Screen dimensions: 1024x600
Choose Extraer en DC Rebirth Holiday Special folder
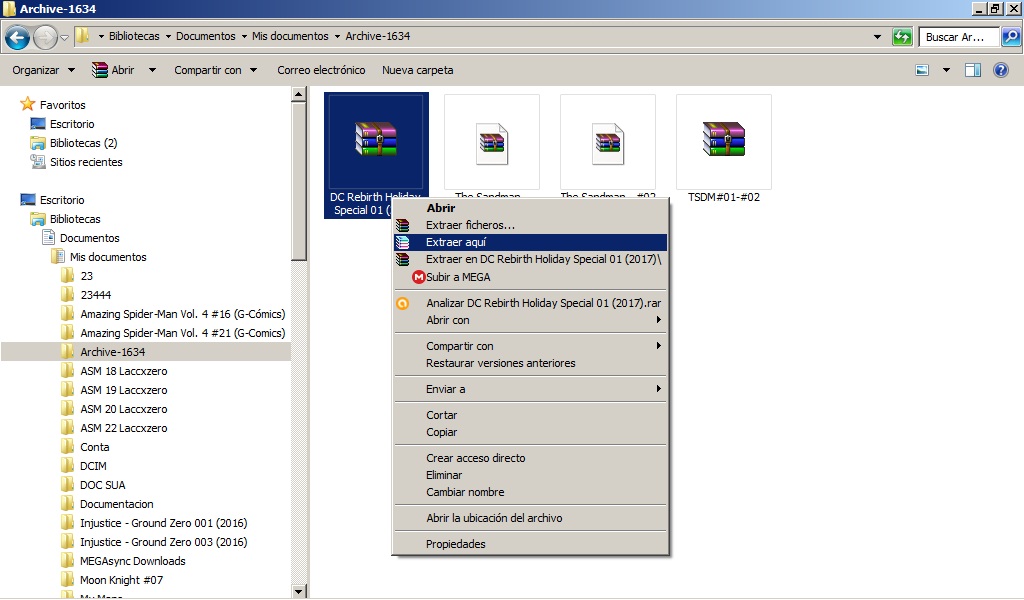[530, 259]
